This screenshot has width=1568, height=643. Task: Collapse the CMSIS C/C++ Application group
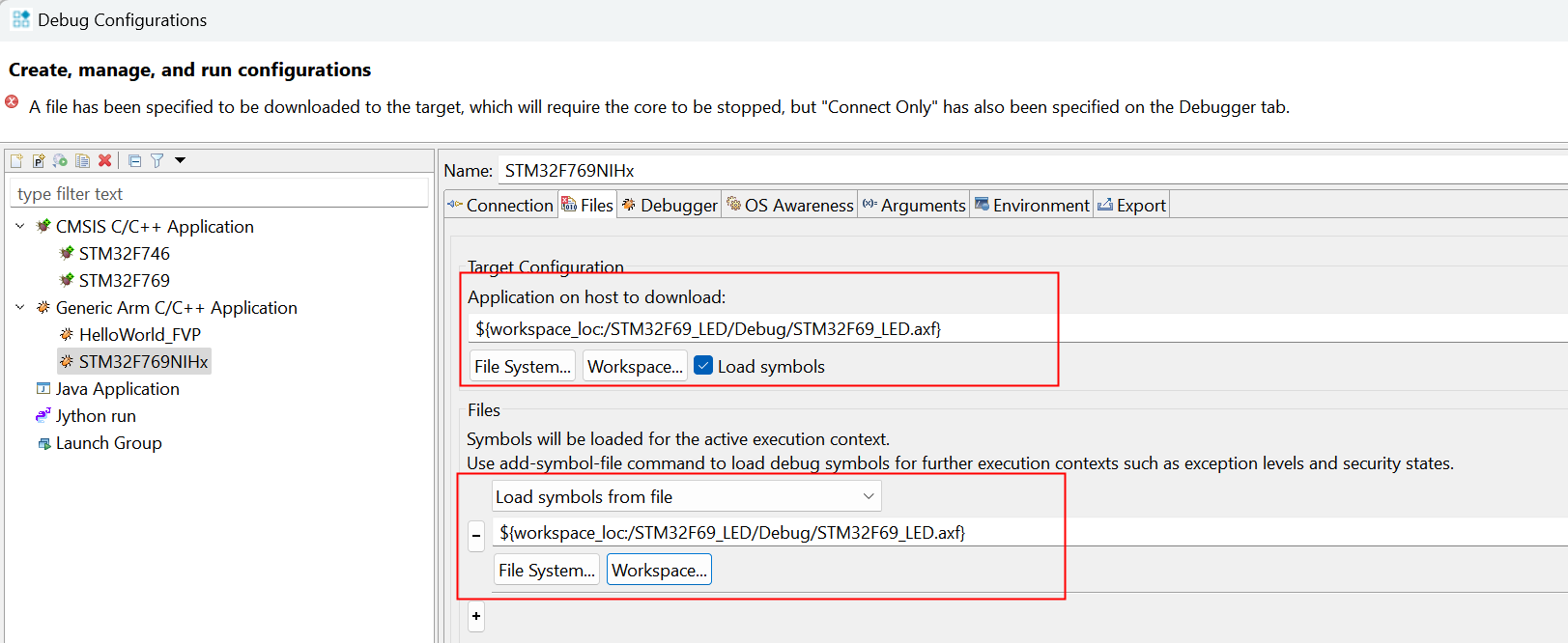[x=20, y=226]
